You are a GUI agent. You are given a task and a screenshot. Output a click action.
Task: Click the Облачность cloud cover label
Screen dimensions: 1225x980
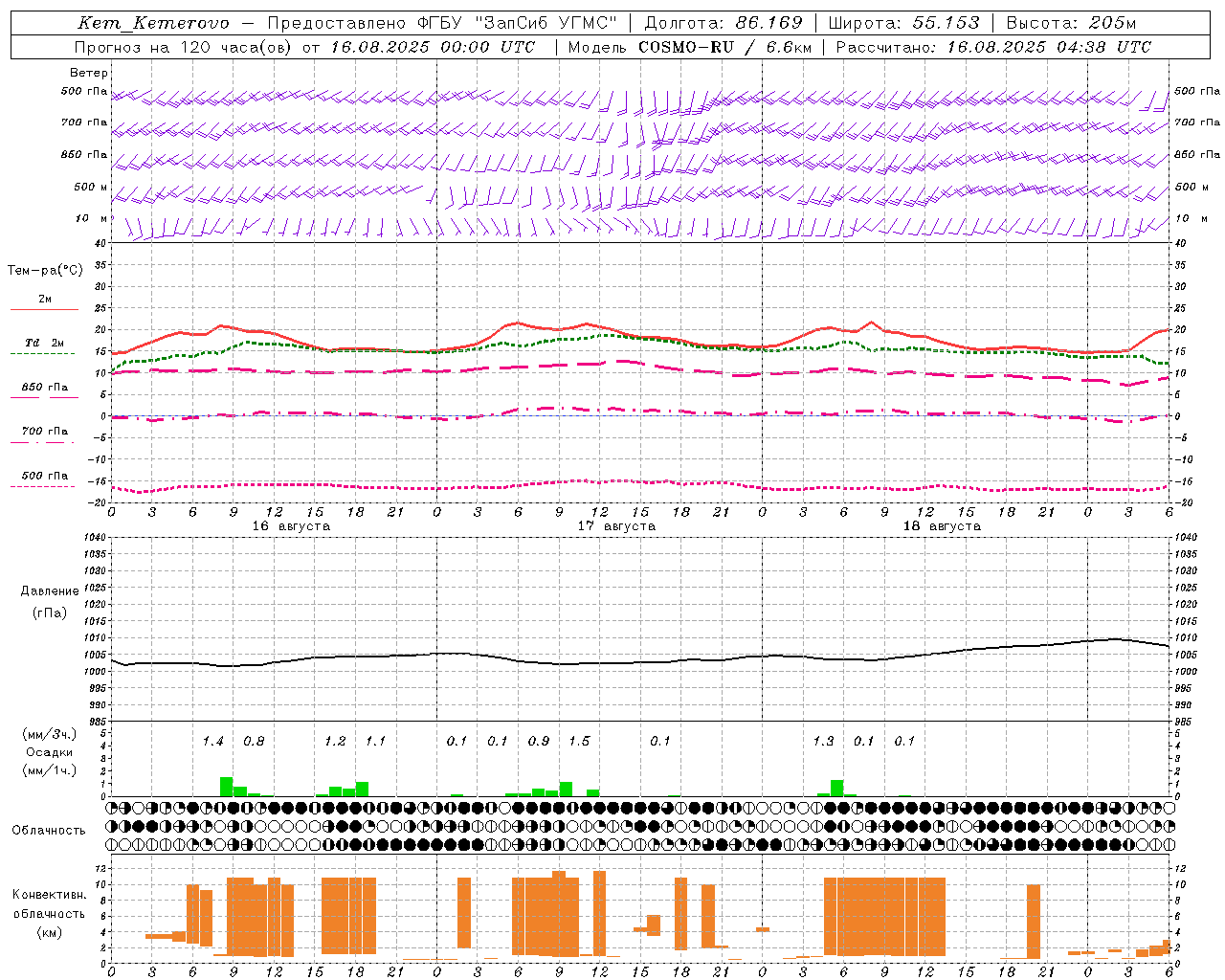click(x=49, y=830)
